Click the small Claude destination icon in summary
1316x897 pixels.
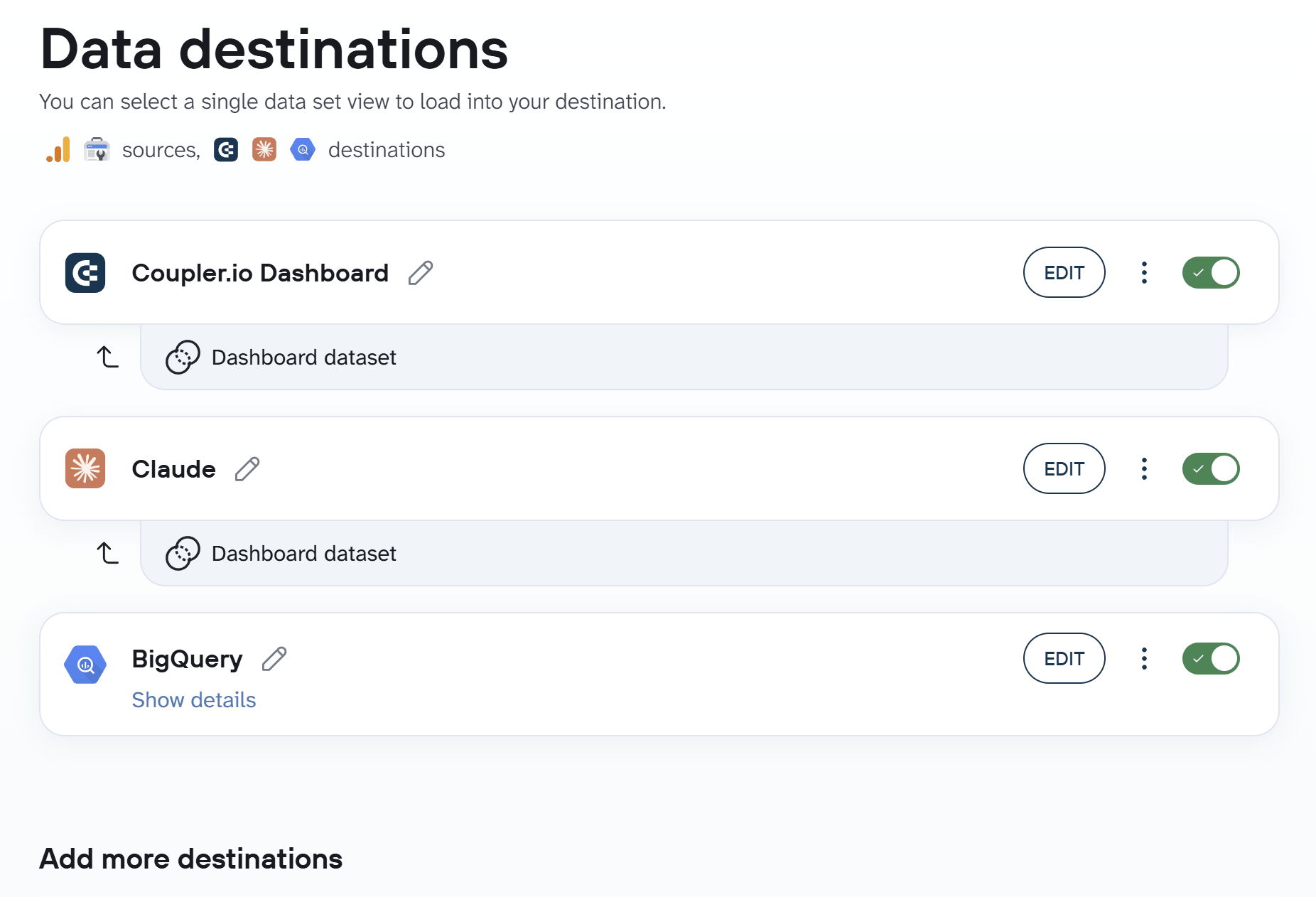coord(264,150)
